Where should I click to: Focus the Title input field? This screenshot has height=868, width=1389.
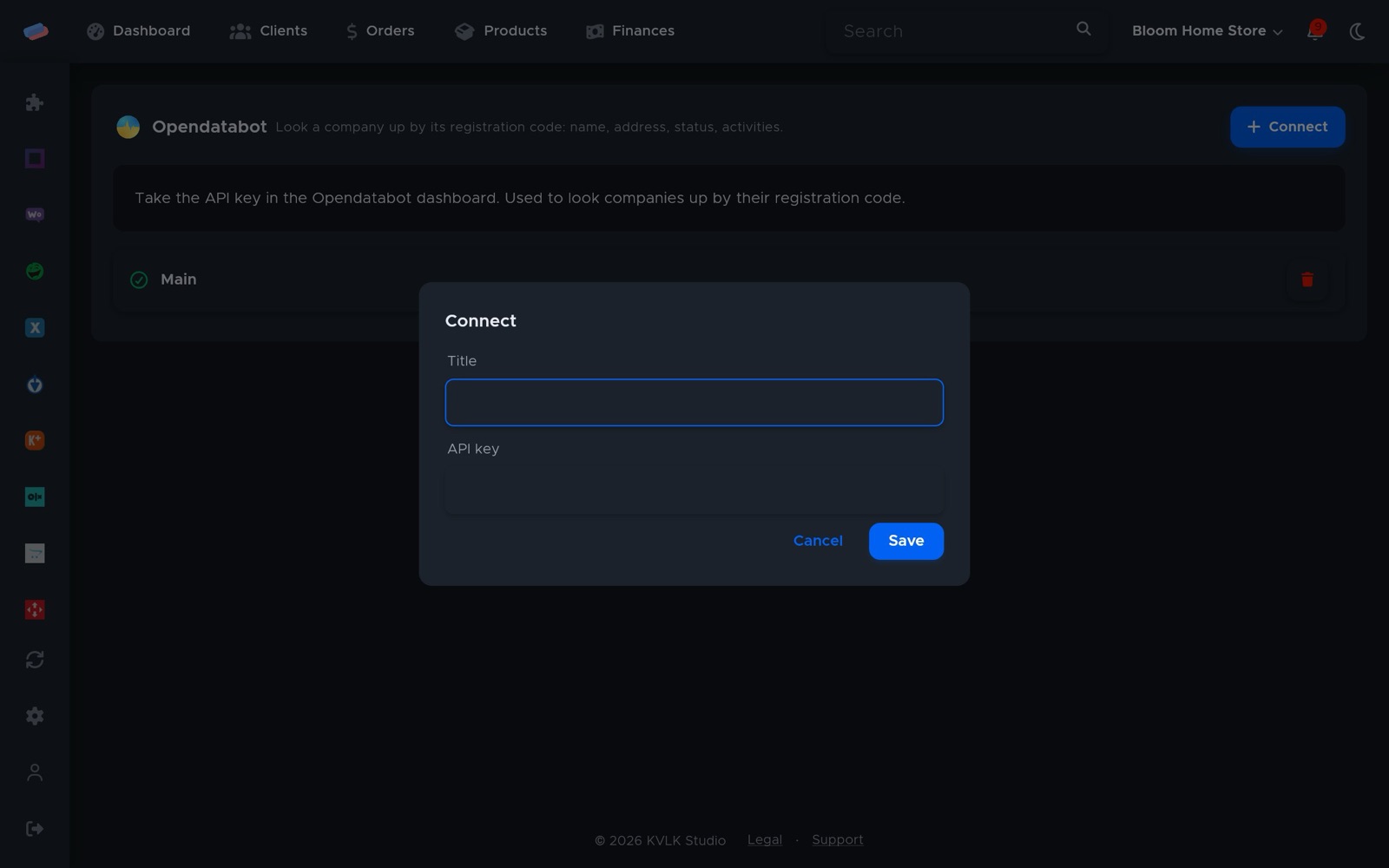[694, 403]
